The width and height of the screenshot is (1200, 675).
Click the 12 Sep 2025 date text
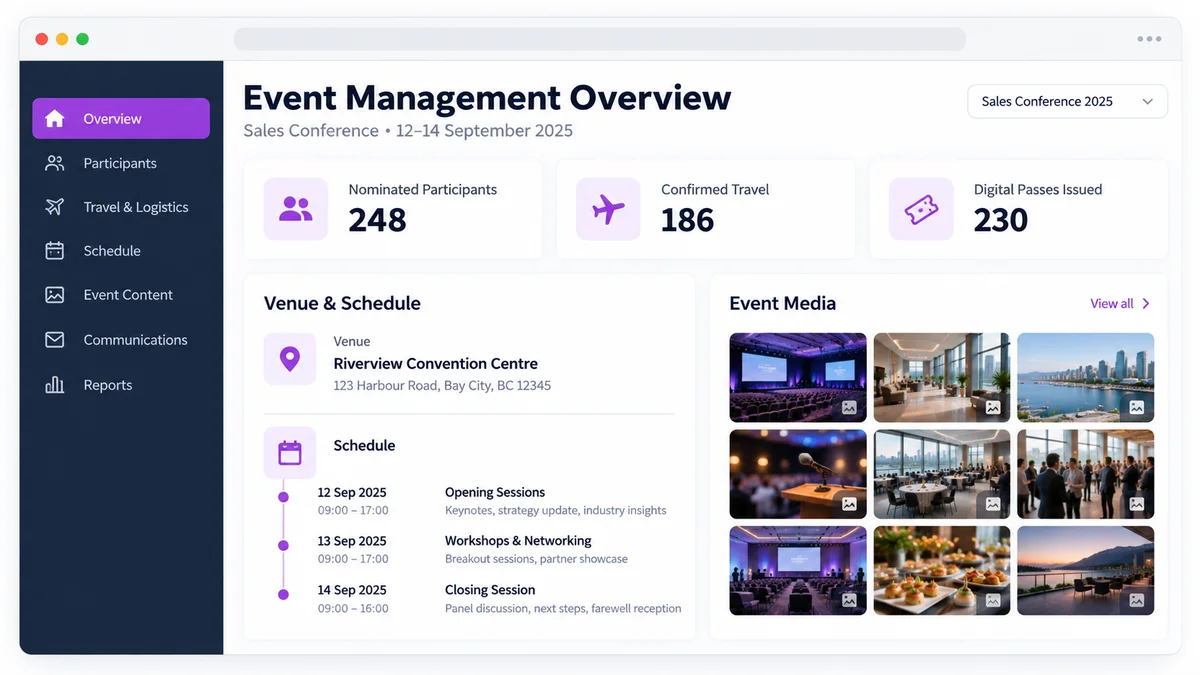point(352,492)
